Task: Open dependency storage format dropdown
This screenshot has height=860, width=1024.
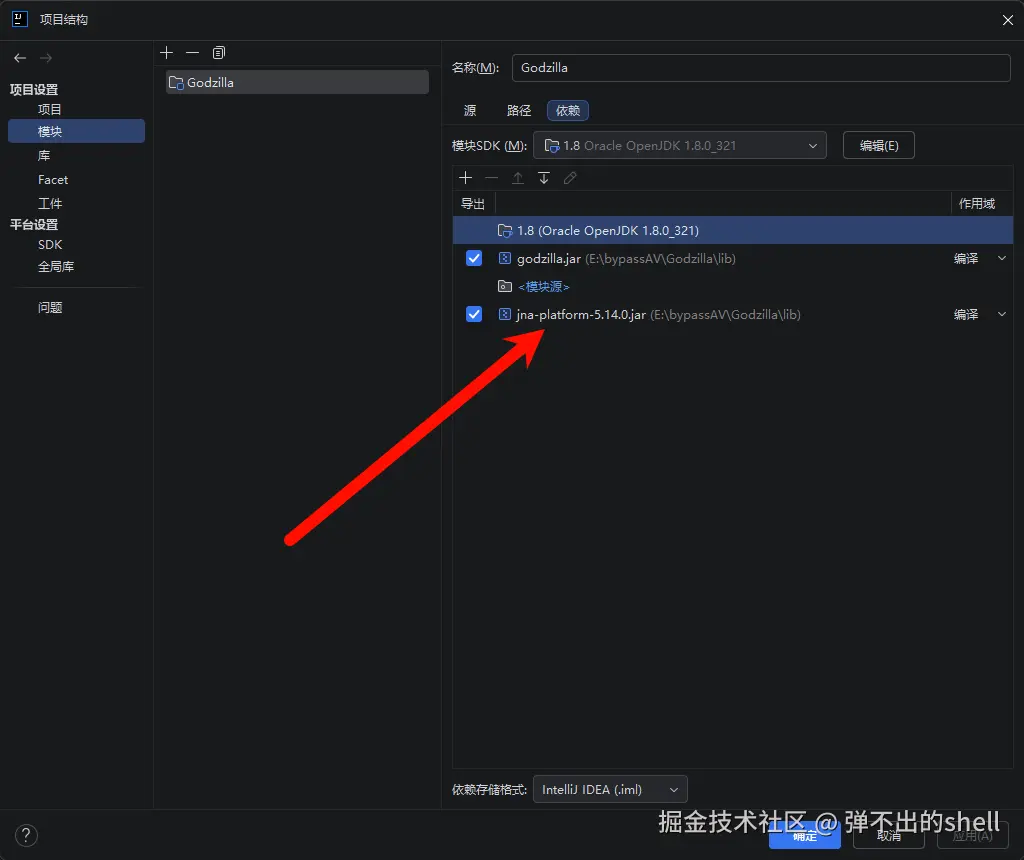Action: pyautogui.click(x=610, y=789)
